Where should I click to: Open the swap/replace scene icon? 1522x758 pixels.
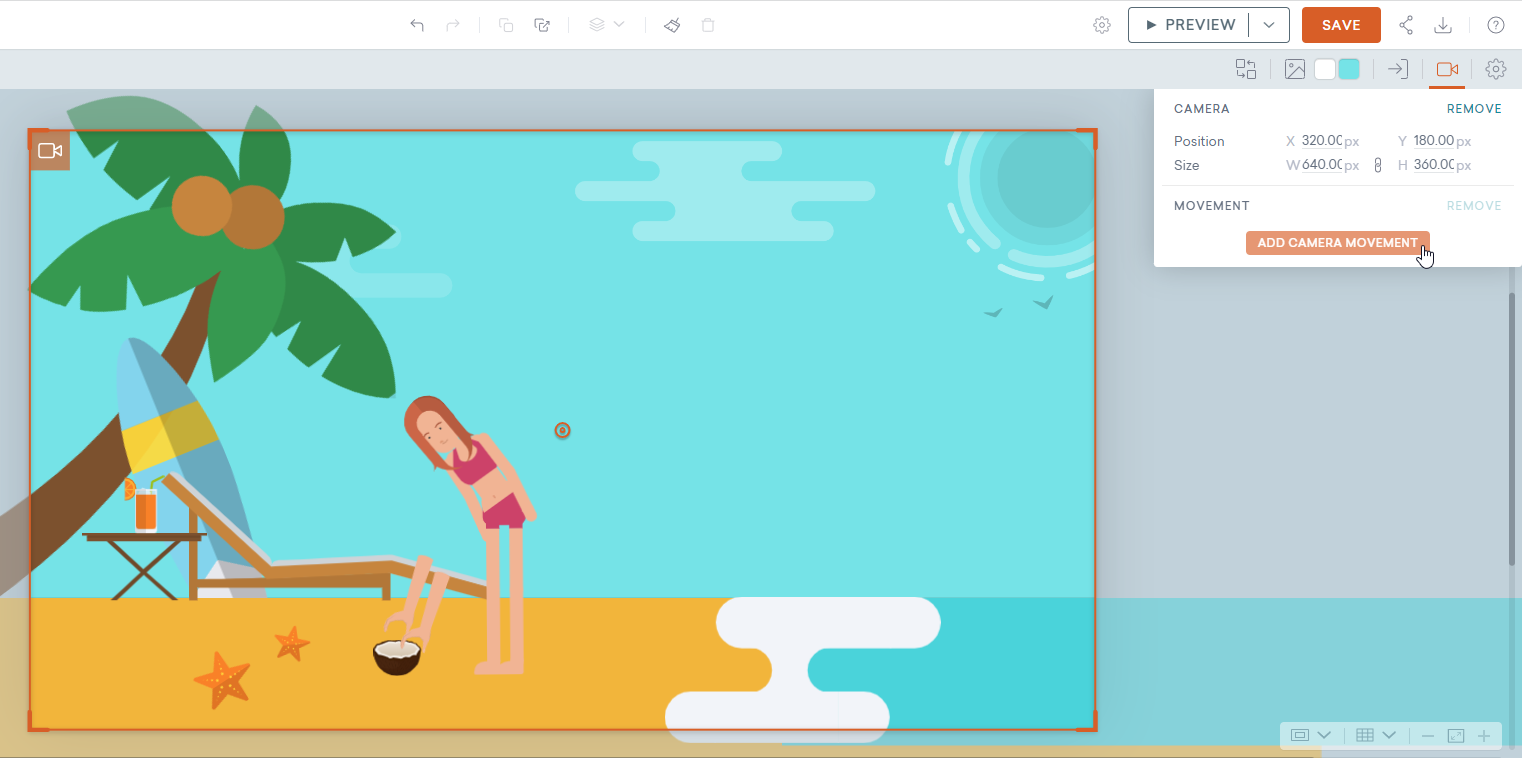1245,69
